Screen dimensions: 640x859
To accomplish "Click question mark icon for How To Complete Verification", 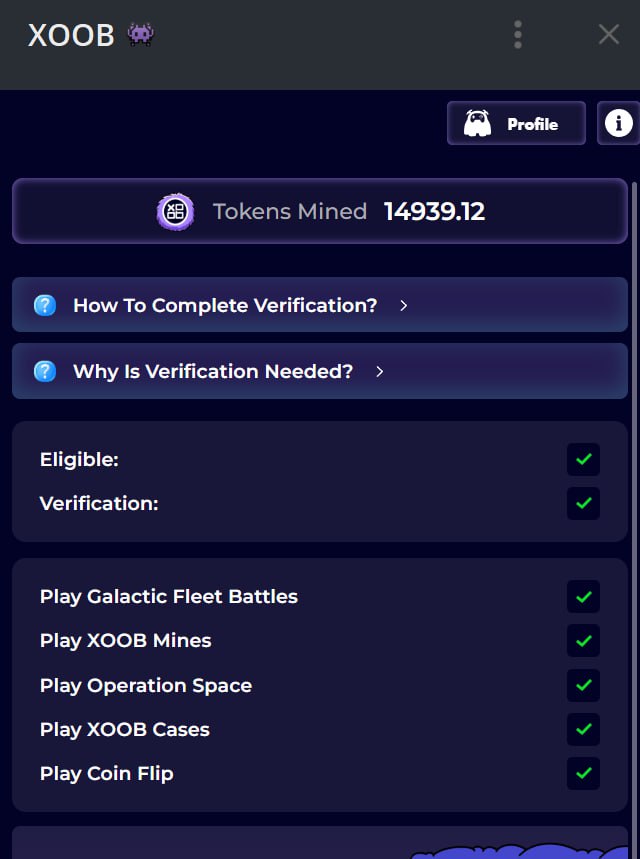I will pos(45,305).
